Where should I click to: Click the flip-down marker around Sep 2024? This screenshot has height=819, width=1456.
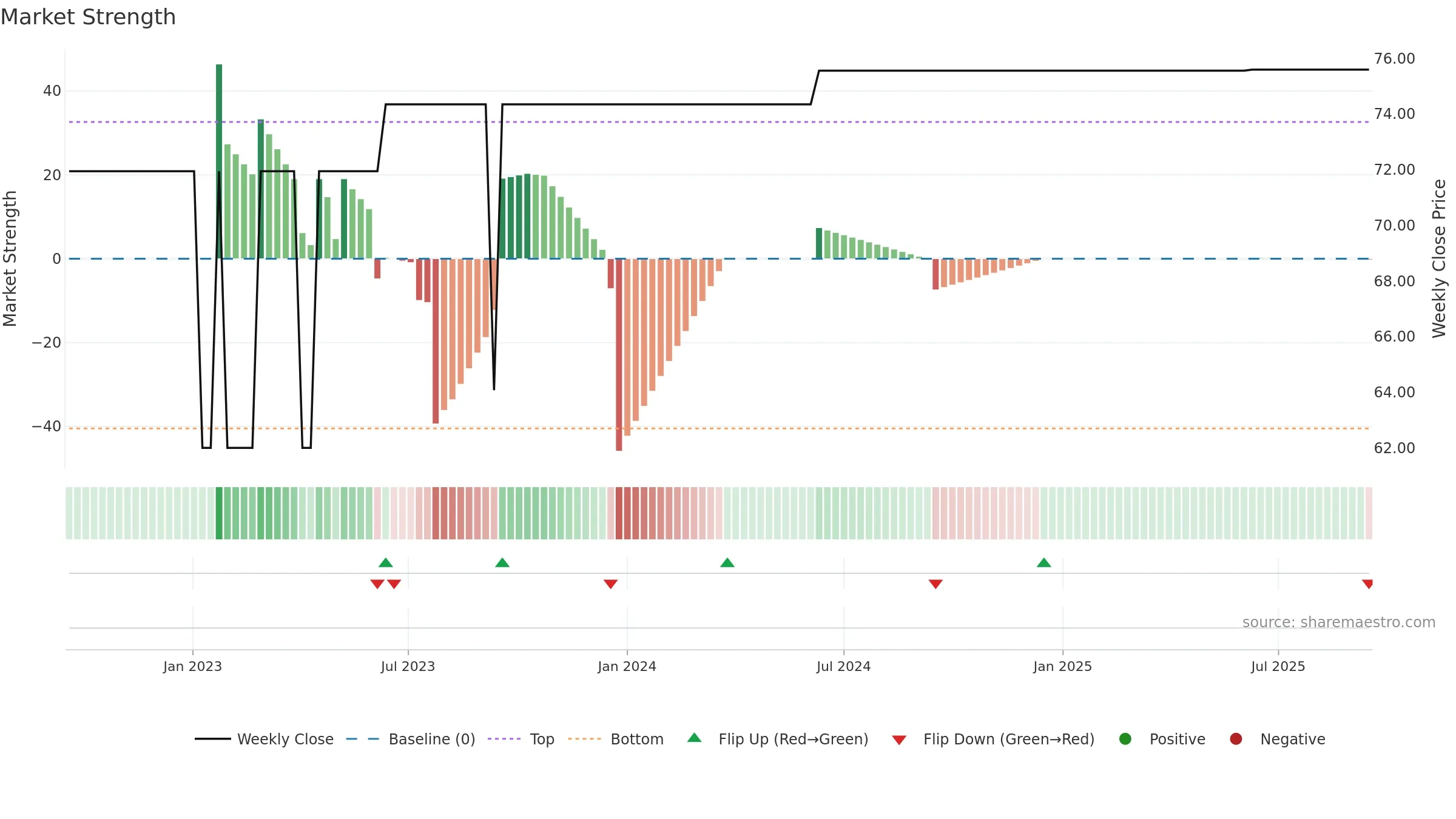[935, 584]
